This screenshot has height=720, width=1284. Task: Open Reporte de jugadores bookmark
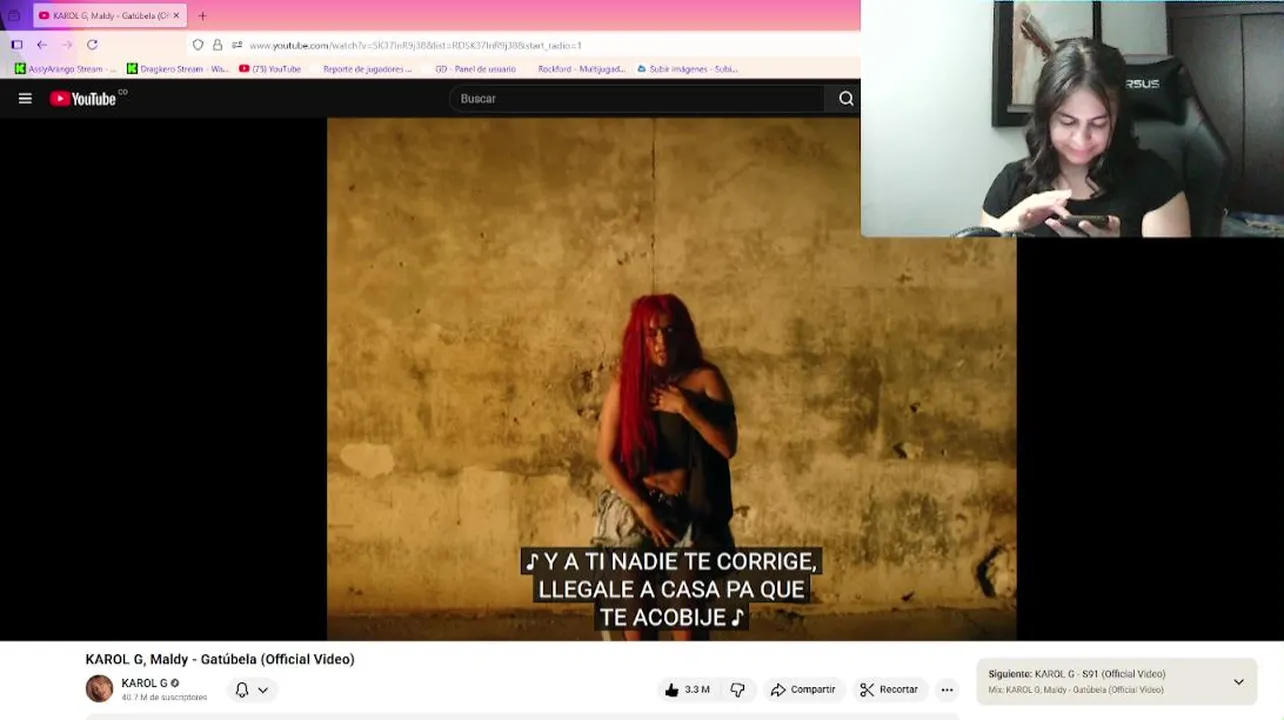click(x=366, y=69)
